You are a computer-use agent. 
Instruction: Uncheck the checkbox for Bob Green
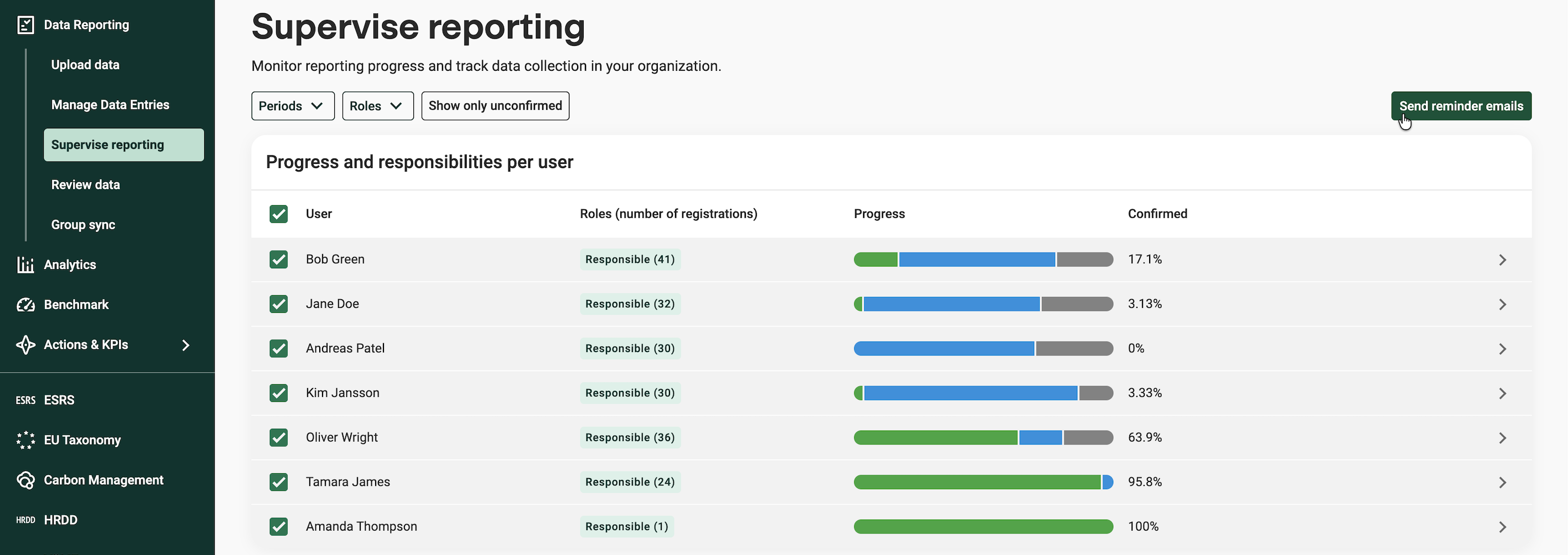(279, 260)
